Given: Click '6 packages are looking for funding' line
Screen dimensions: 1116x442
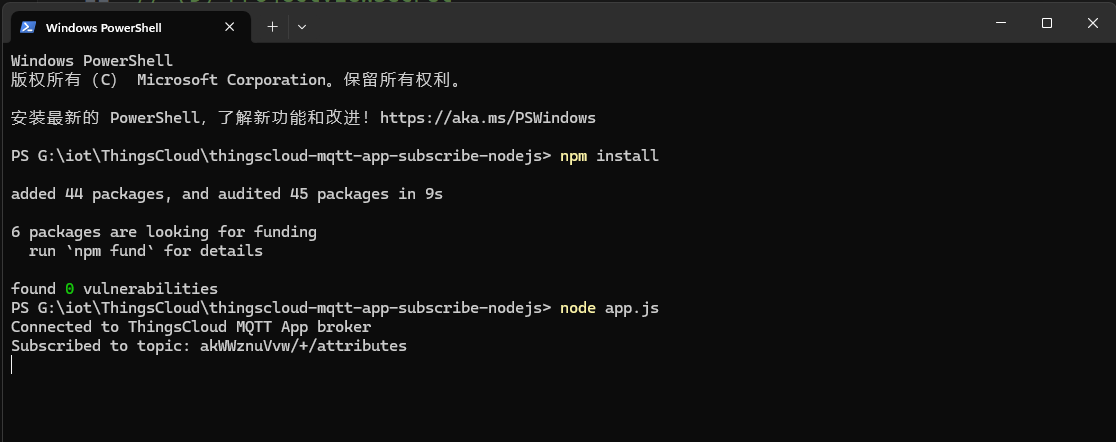Looking at the screenshot, I should [164, 232].
